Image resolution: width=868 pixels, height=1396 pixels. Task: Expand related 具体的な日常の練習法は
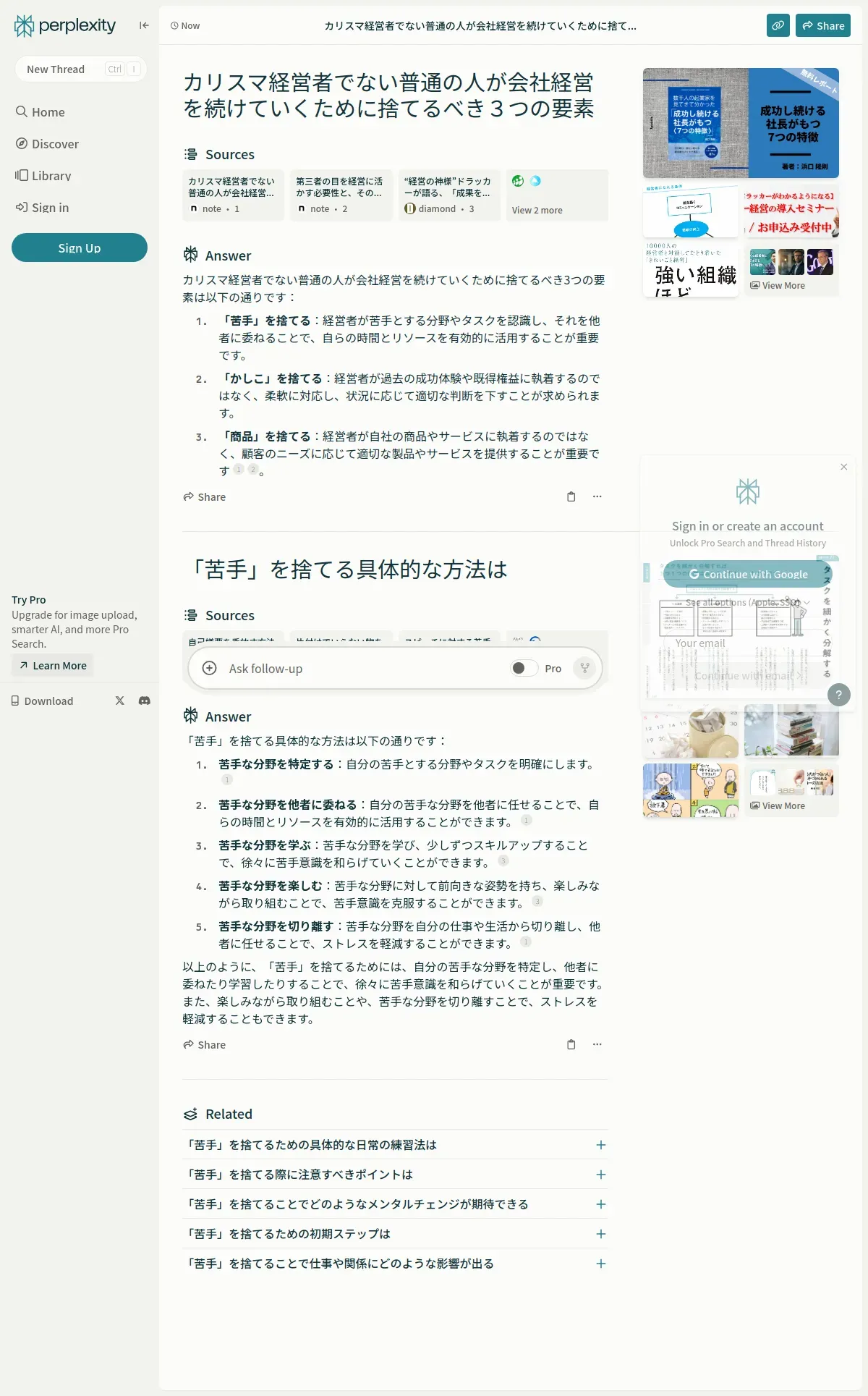[395, 1145]
